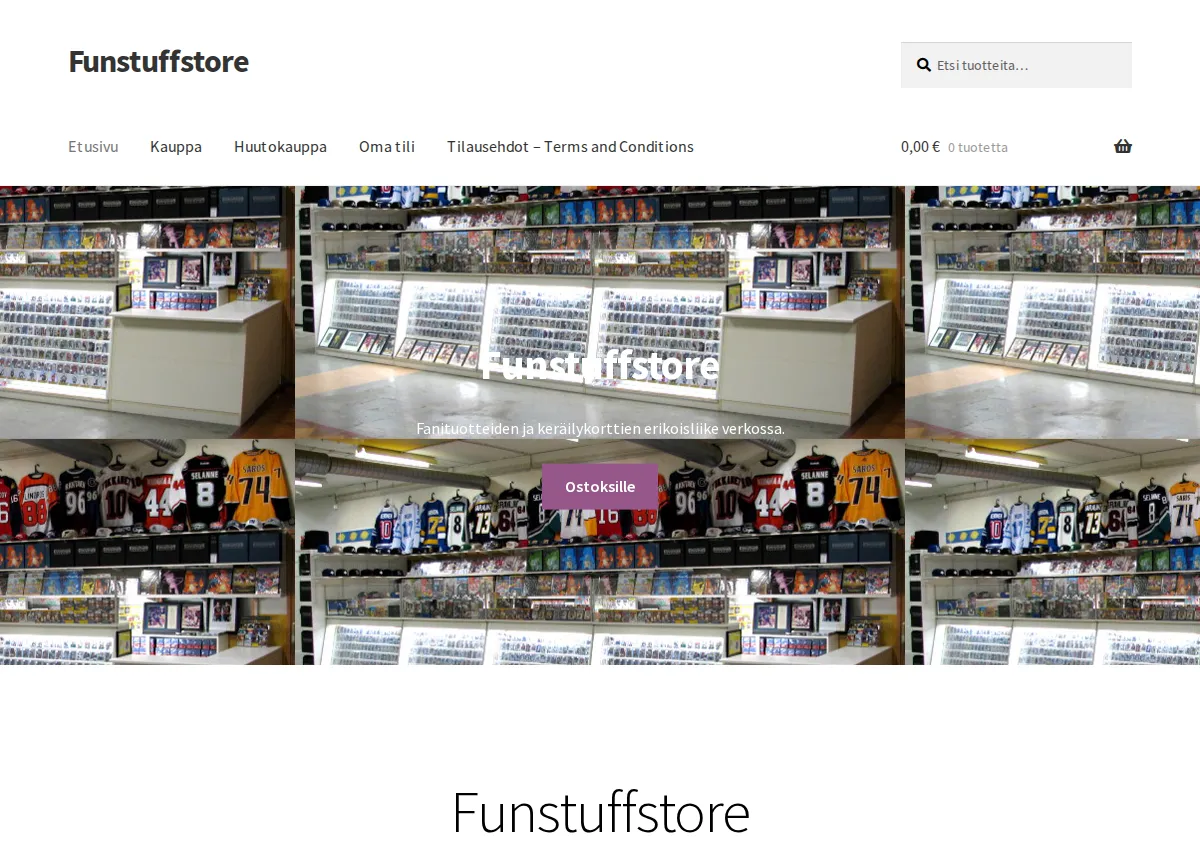Screen dimensions: 1200x850
Task: Click the large Funstuffstore heading below banner
Action: (x=600, y=811)
